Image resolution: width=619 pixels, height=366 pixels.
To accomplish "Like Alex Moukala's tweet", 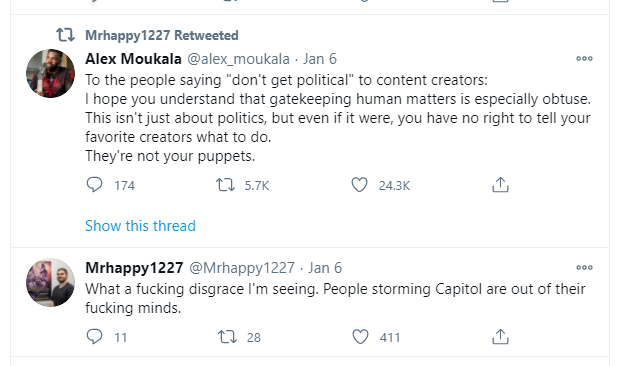I will (x=359, y=185).
